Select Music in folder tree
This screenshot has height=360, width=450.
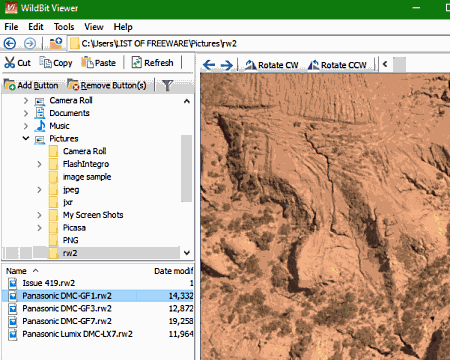[x=59, y=126]
